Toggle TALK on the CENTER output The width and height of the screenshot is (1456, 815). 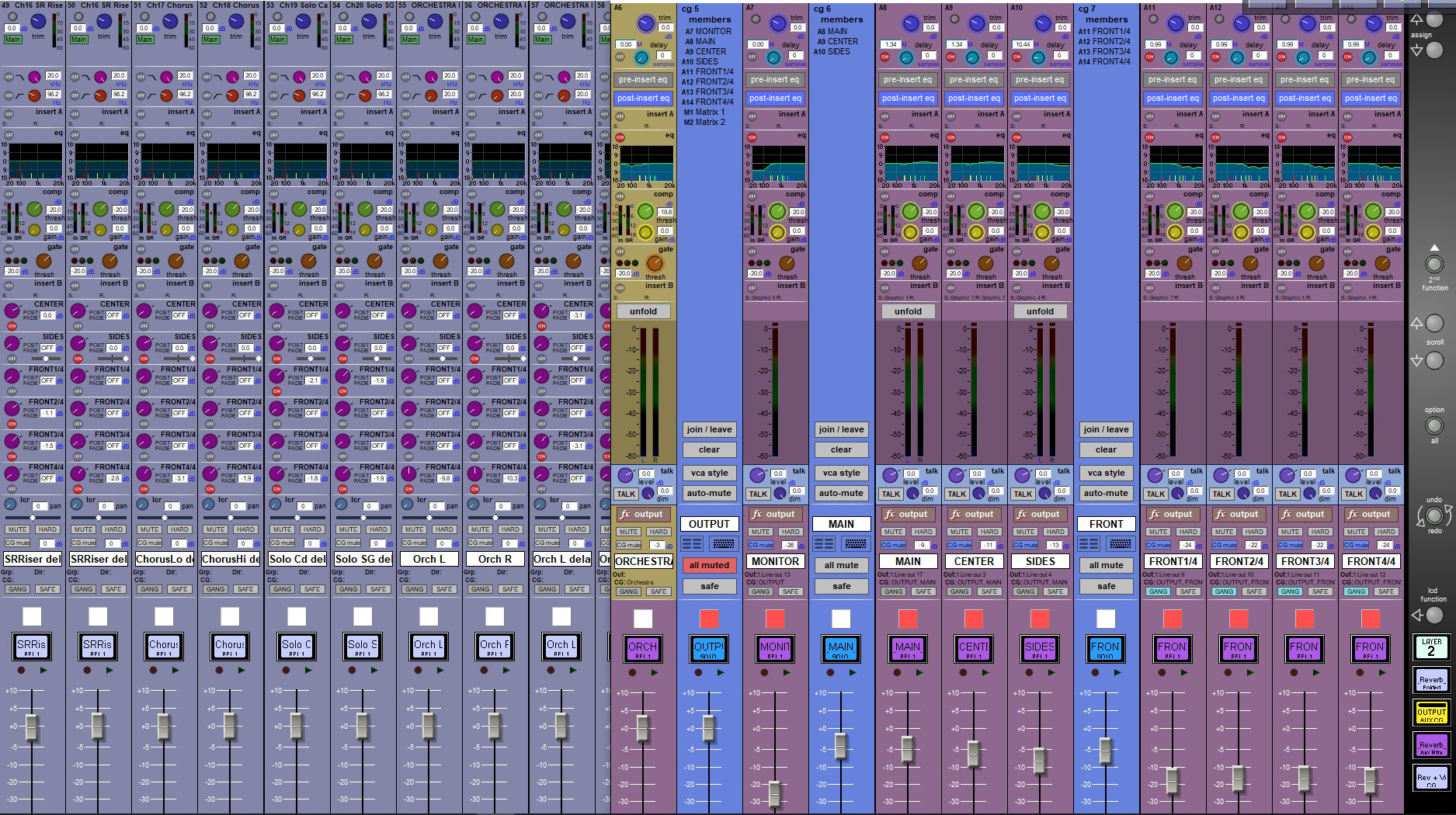pyautogui.click(x=957, y=494)
